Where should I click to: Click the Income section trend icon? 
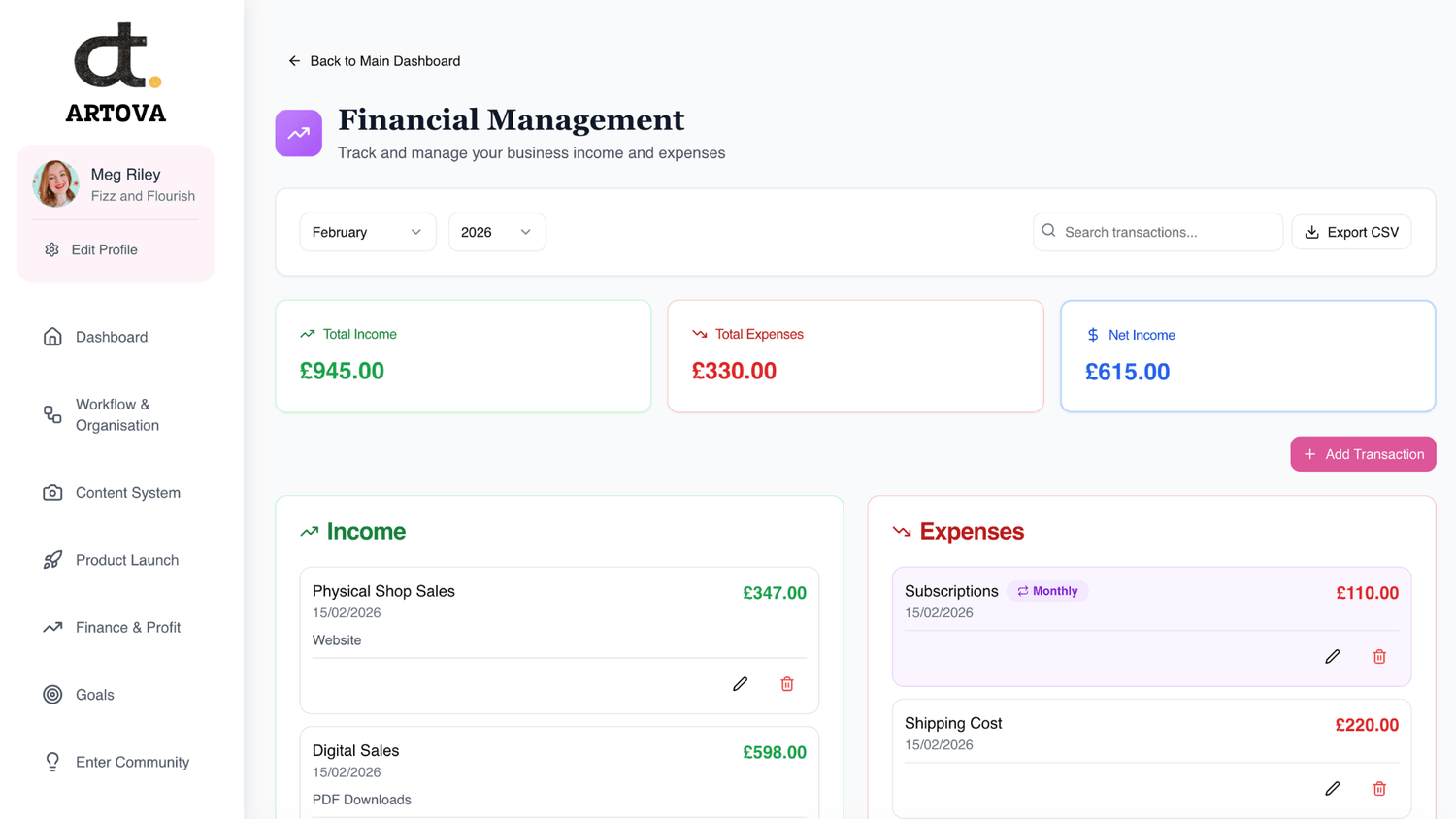(310, 532)
